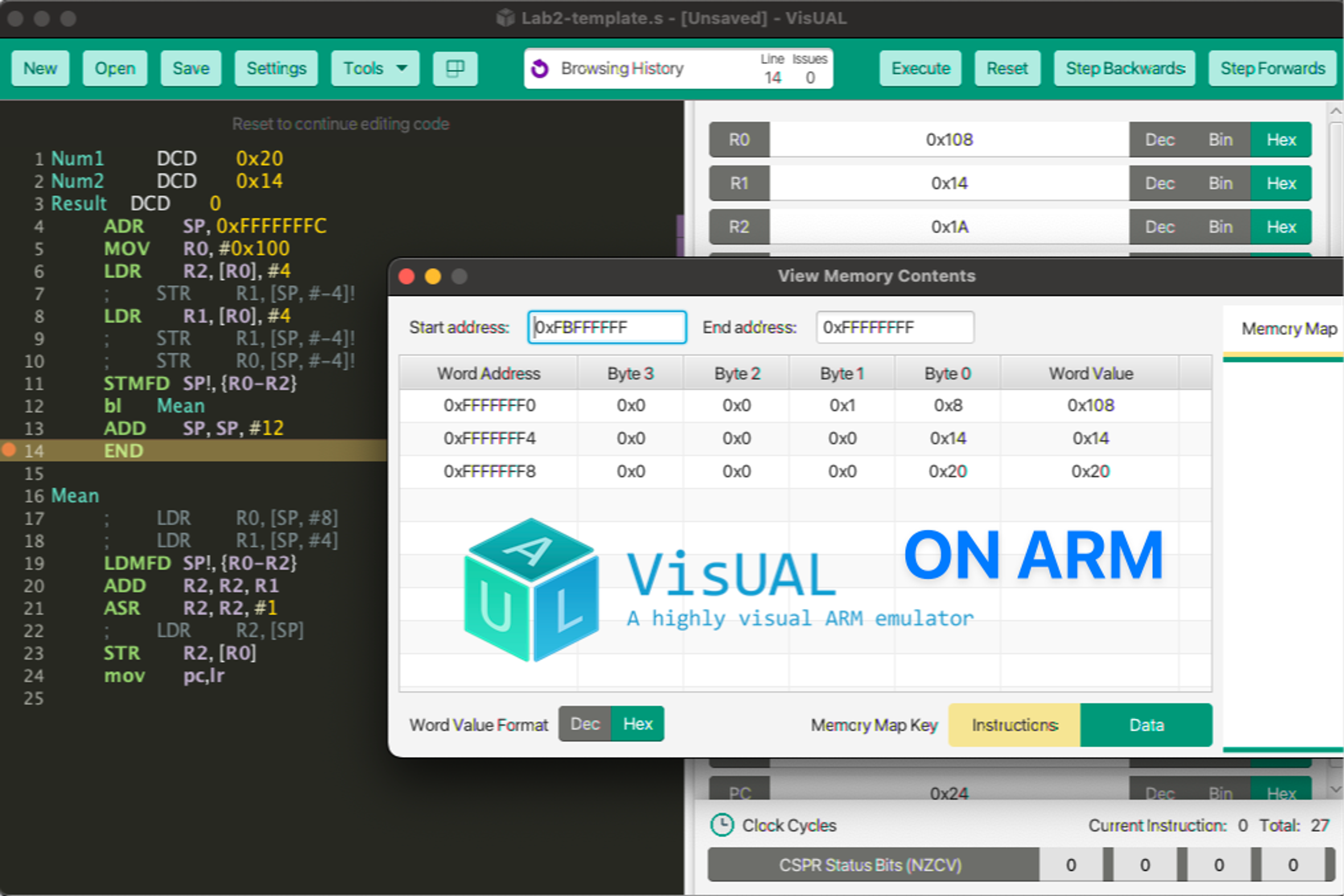Screen dimensions: 1344x896
Task: Click the split-panel layout icon in toolbar
Action: 455,69
